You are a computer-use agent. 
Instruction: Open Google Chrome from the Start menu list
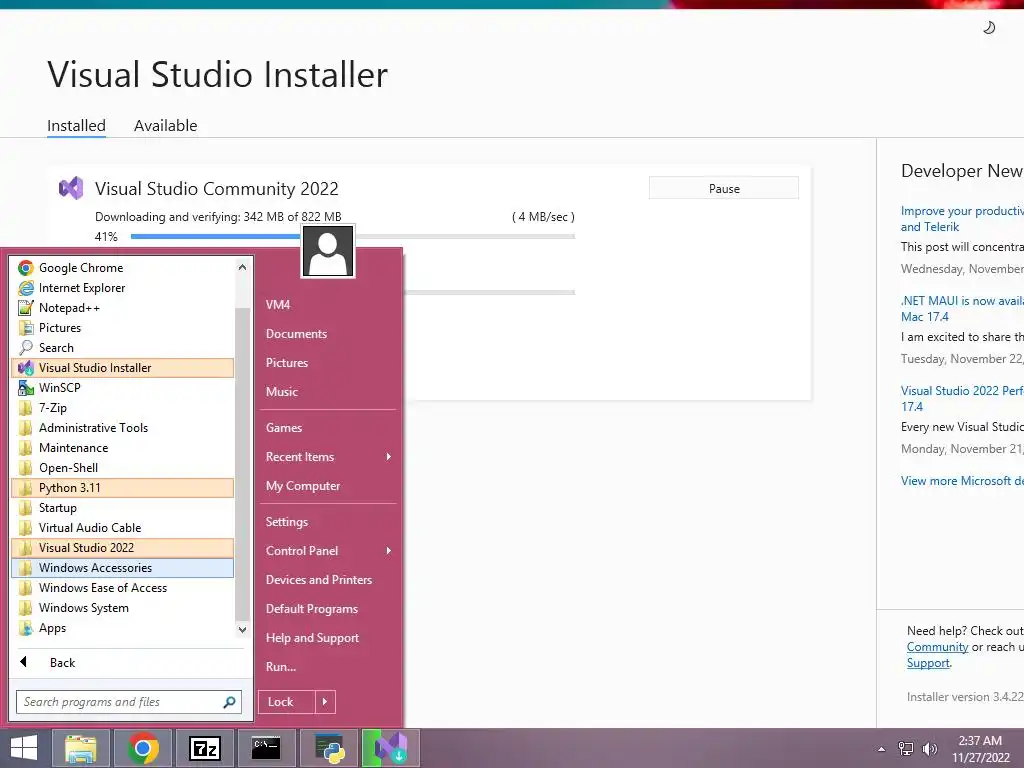point(122,268)
